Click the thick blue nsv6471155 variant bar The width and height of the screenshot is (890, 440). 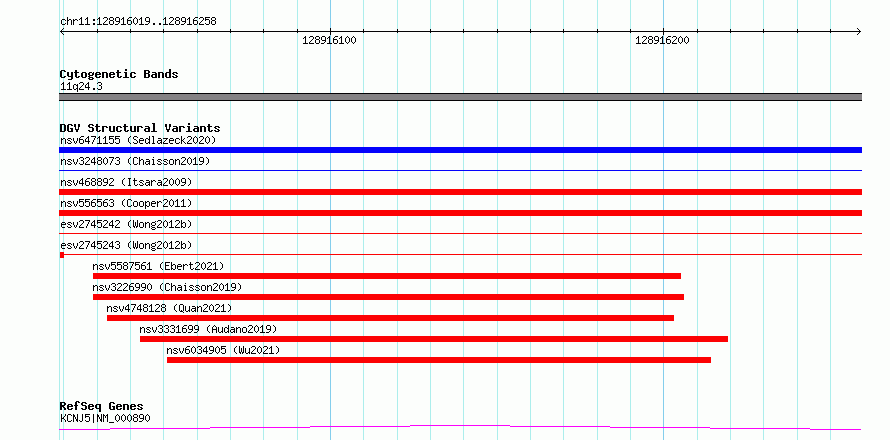(460, 150)
